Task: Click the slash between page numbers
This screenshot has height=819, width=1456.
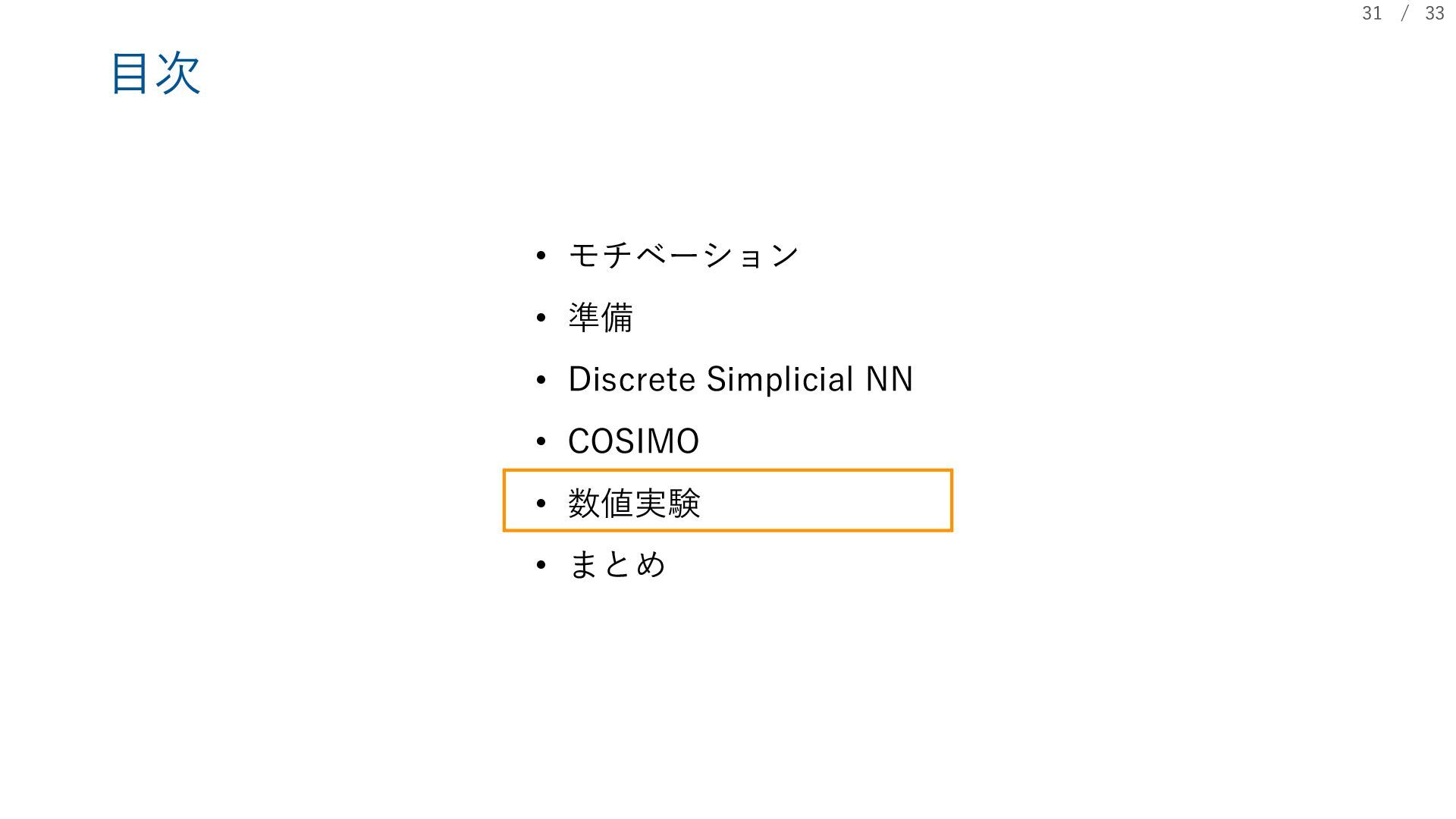Action: [x=1404, y=14]
